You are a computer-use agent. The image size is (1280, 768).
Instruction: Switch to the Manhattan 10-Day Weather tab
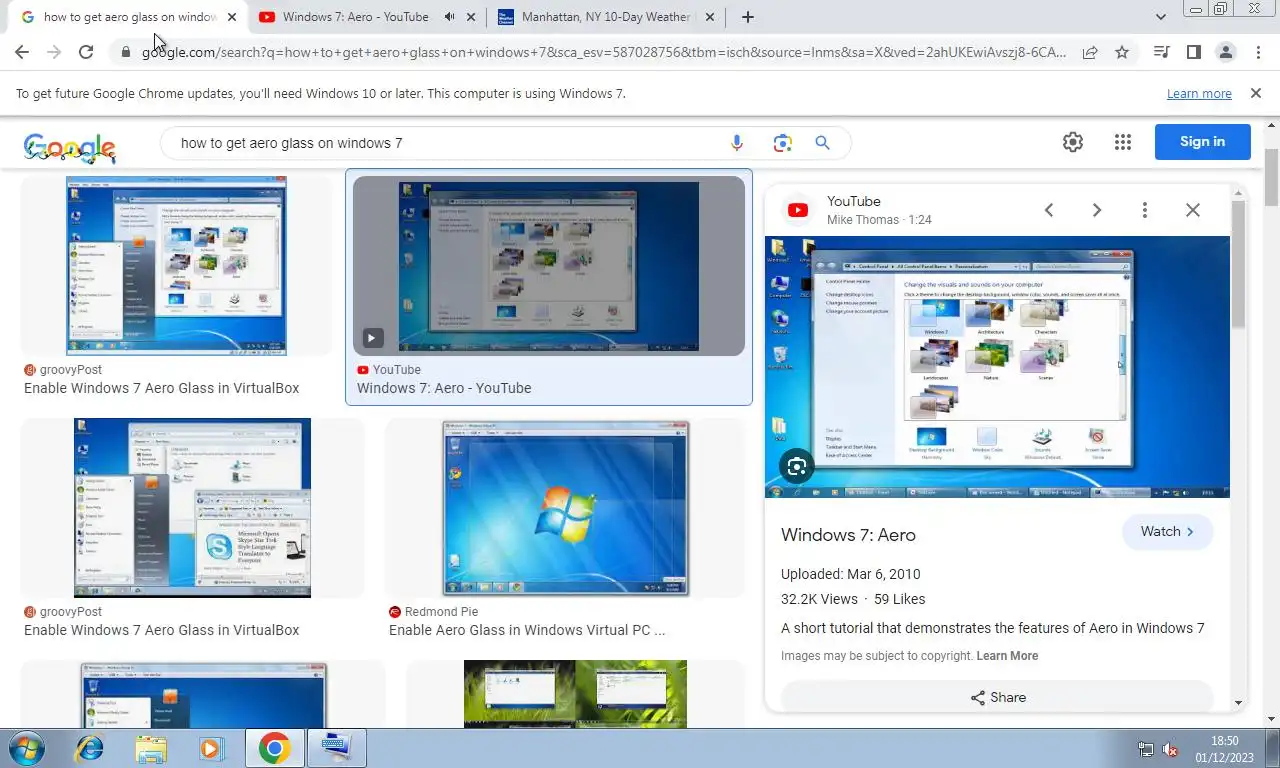point(605,17)
